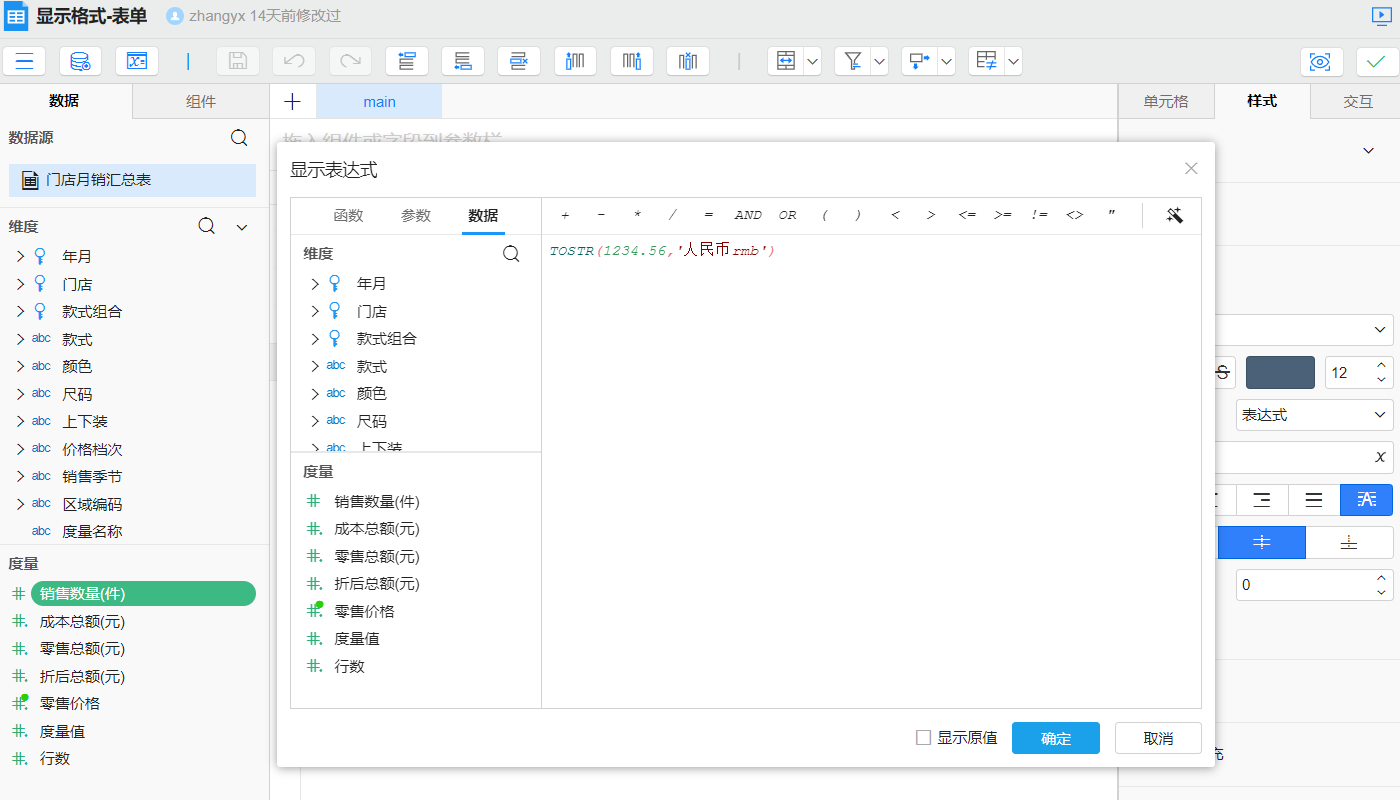Click the Save icon in the toolbar
Screen dimensions: 1400x800
(237, 61)
